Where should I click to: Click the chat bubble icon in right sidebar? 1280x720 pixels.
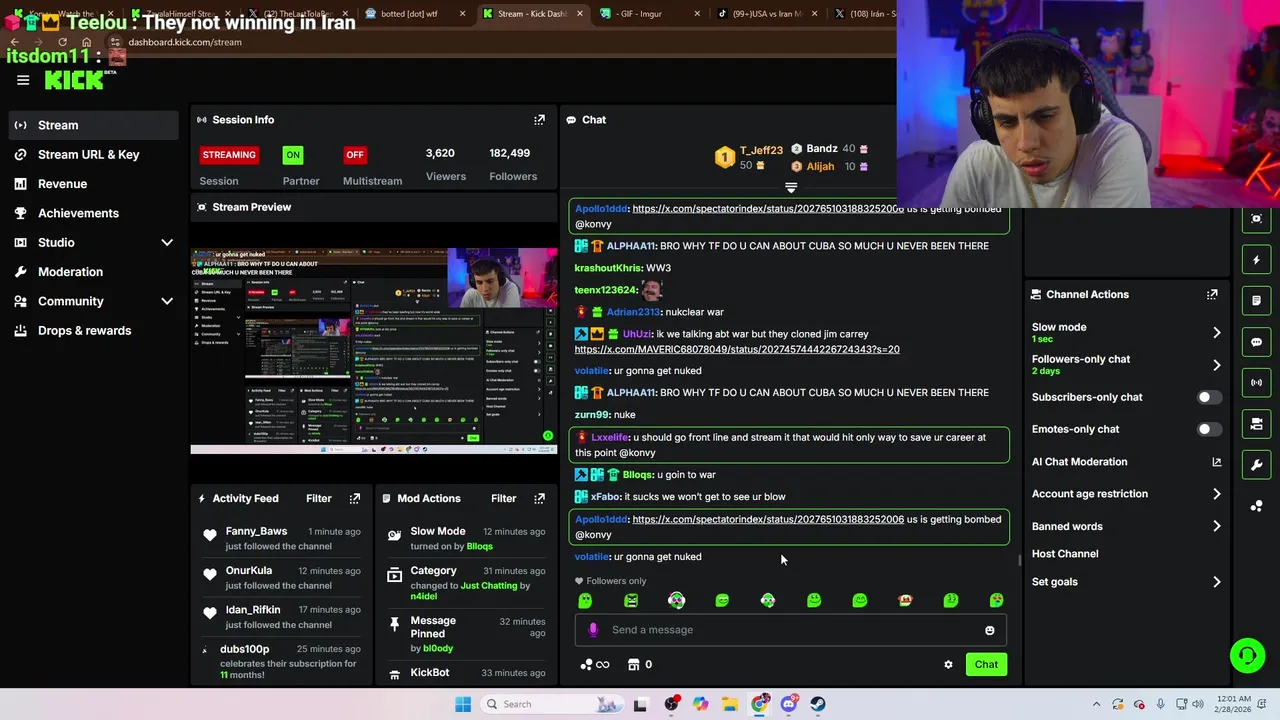coord(1257,342)
